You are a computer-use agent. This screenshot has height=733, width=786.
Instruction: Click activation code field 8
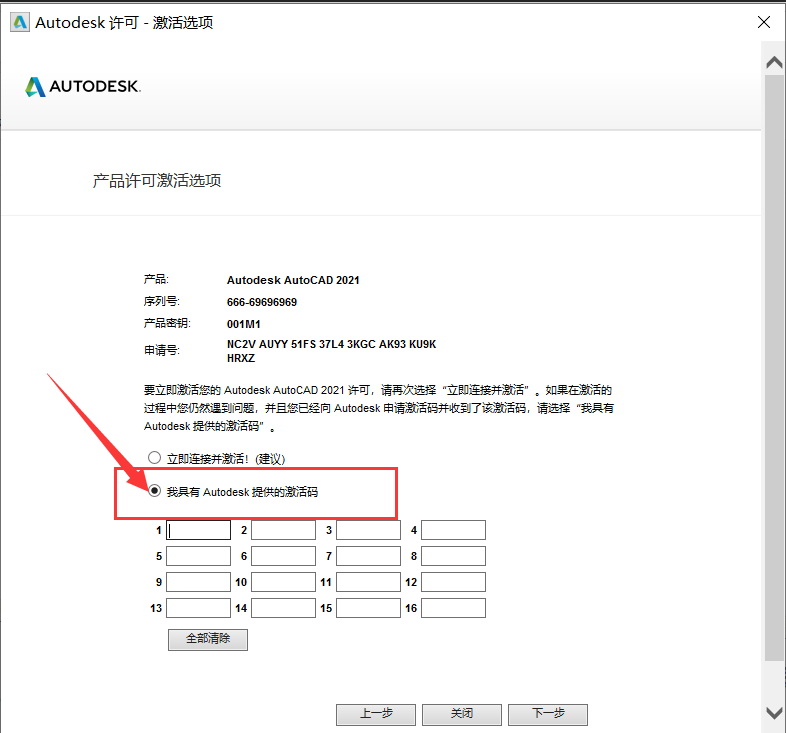pyautogui.click(x=453, y=556)
